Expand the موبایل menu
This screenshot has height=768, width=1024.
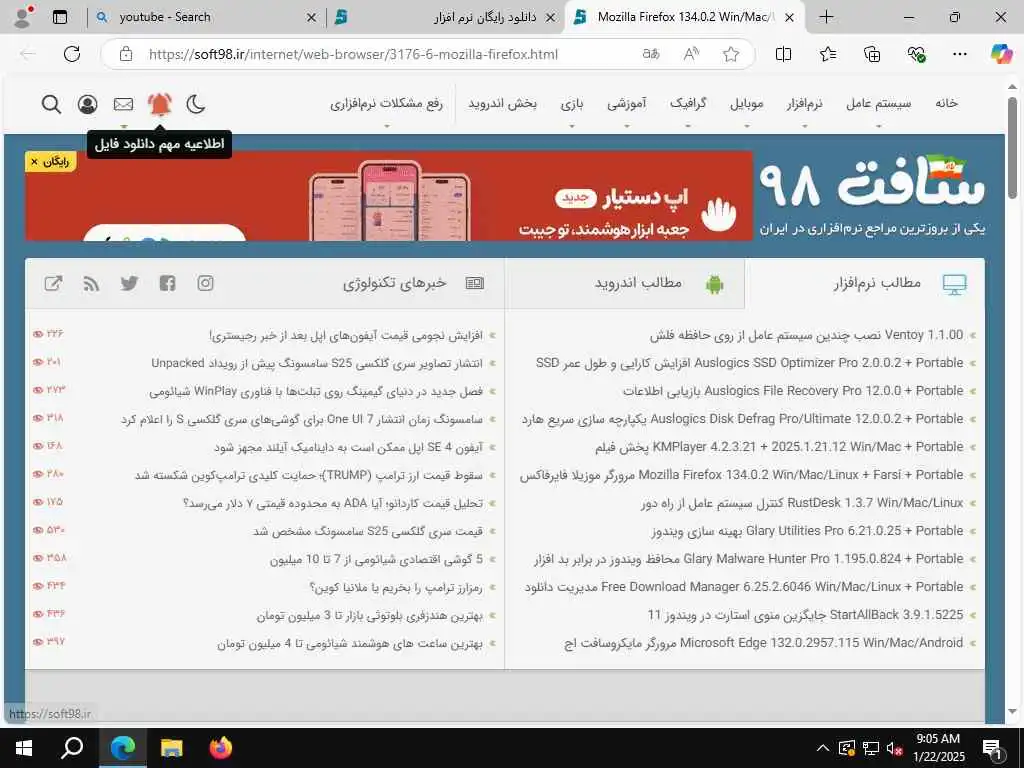tap(746, 103)
